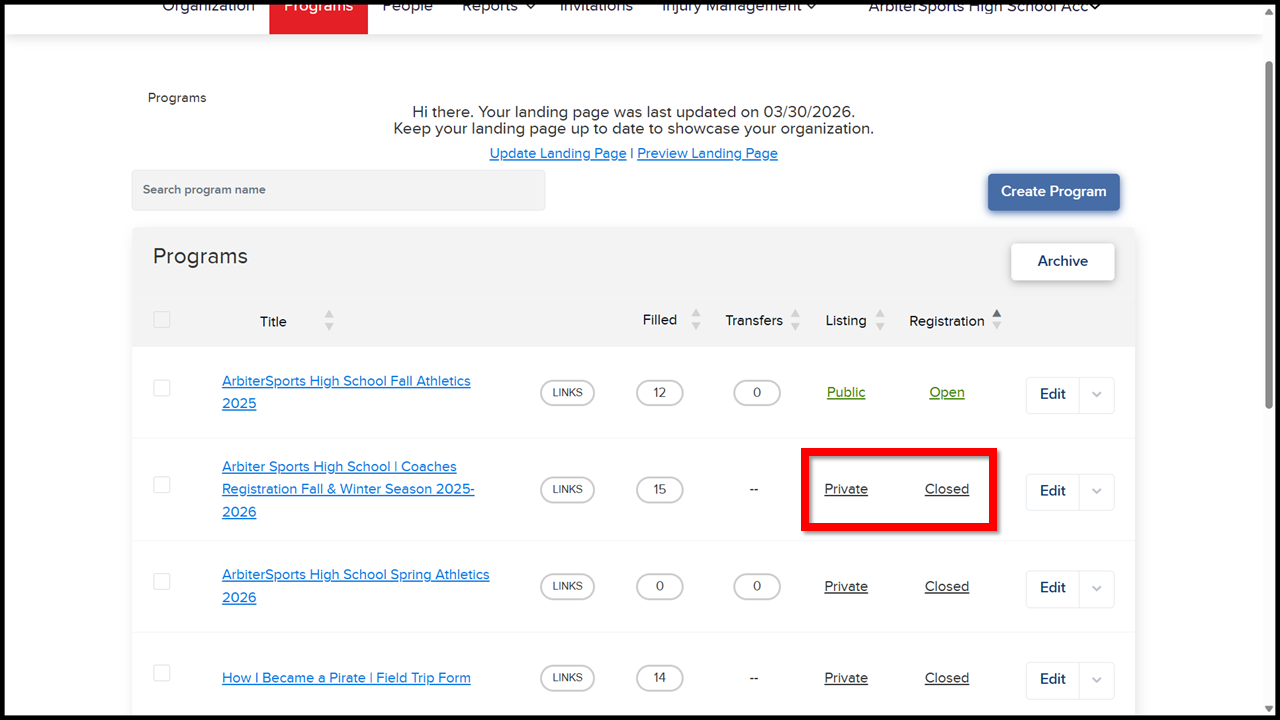Sort programs by the Title column arrows
This screenshot has width=1280, height=720.
point(329,321)
